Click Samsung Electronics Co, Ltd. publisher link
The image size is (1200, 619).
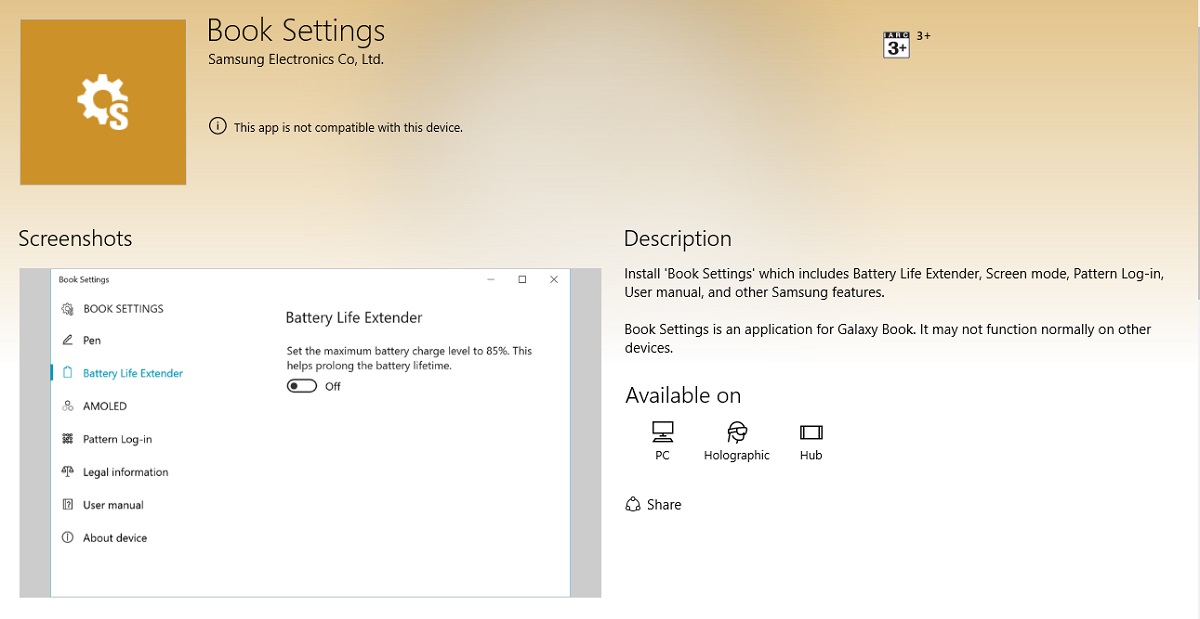[x=296, y=59]
